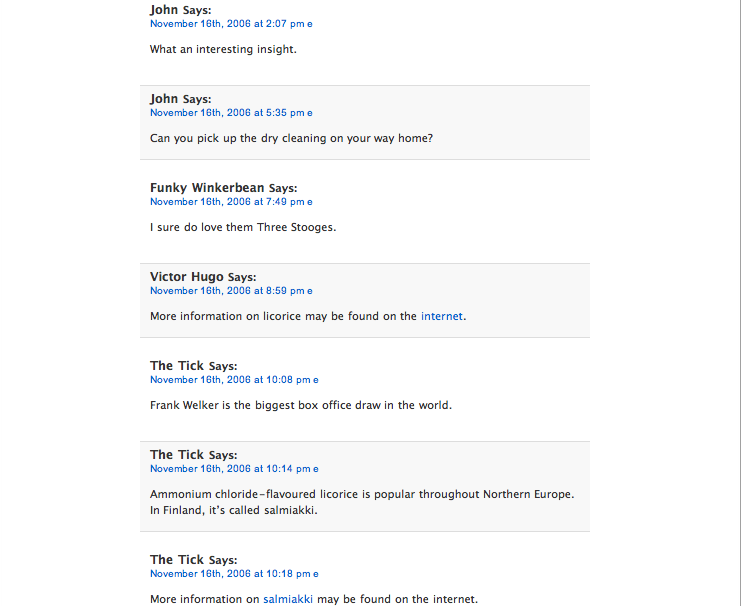The width and height of the screenshot is (741, 606).
Task: Edit the Frank Welker comment via 'e'
Action: point(316,380)
